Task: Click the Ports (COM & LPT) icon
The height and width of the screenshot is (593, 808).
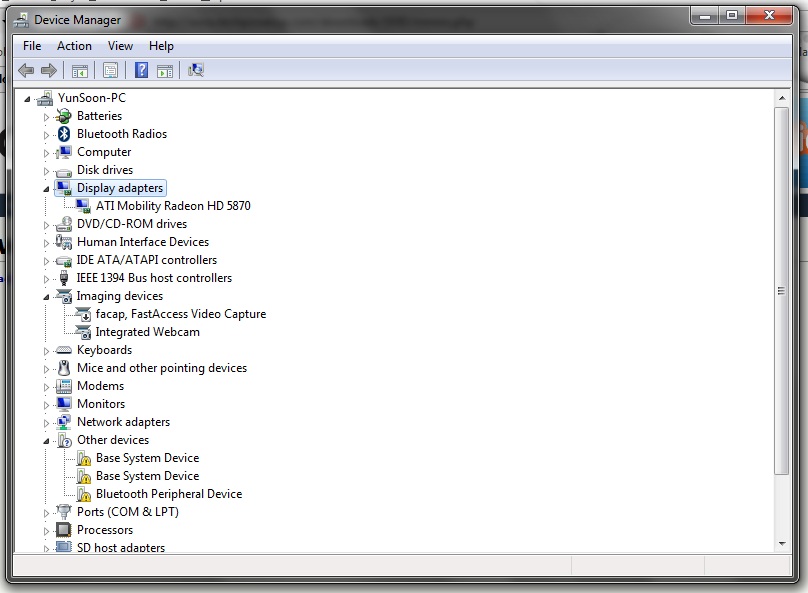Action: [63, 512]
